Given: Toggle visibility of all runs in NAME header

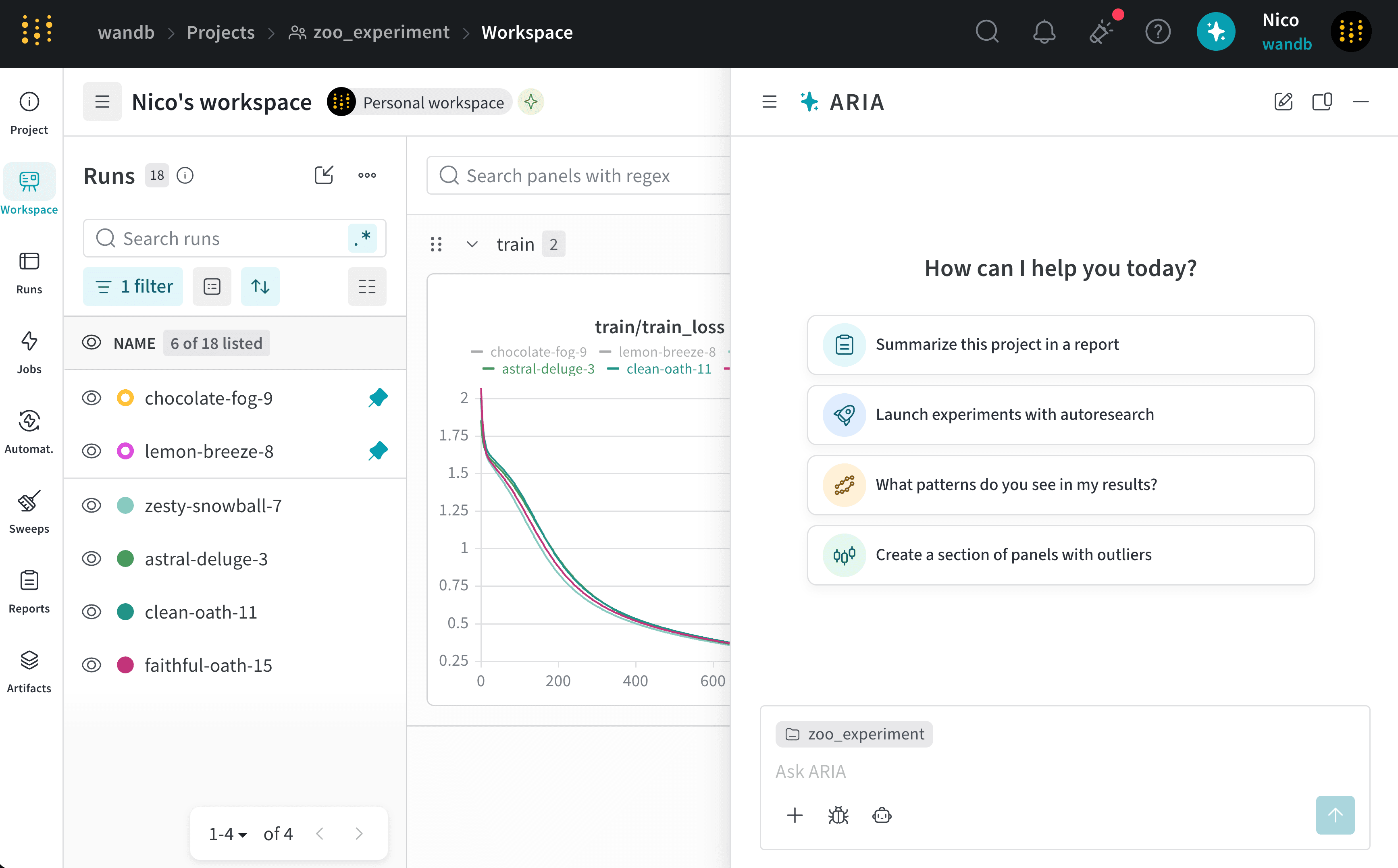Looking at the screenshot, I should [91, 343].
